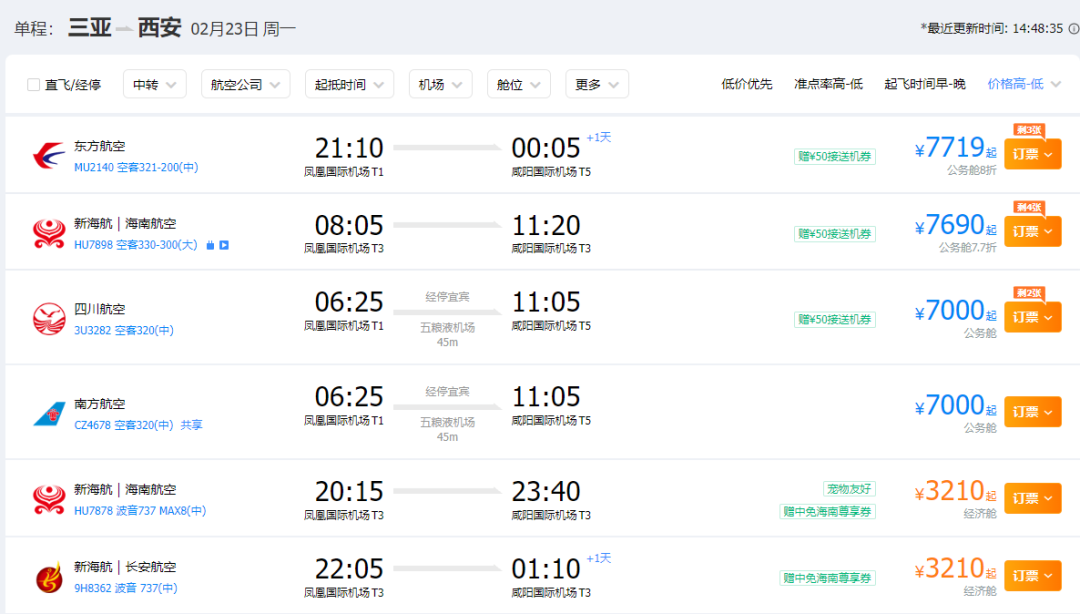Sort by 准点率高-低
The image size is (1080, 614).
[828, 85]
